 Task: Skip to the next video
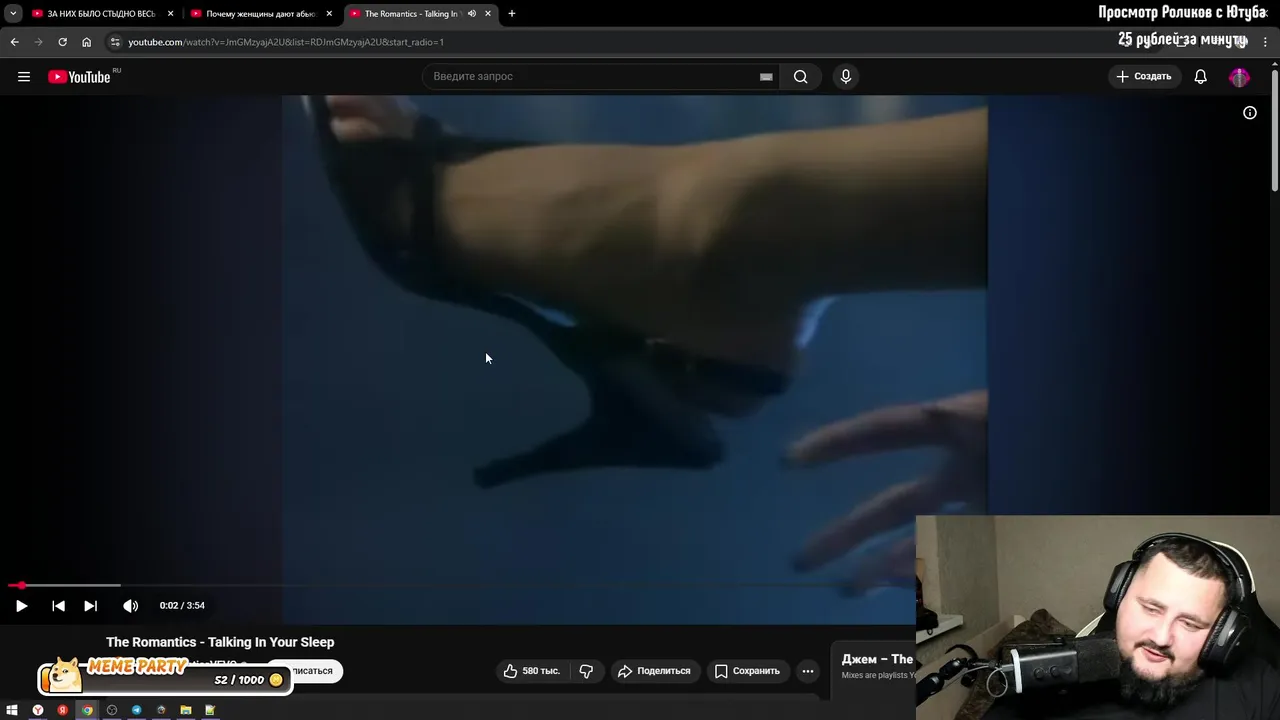pos(90,605)
